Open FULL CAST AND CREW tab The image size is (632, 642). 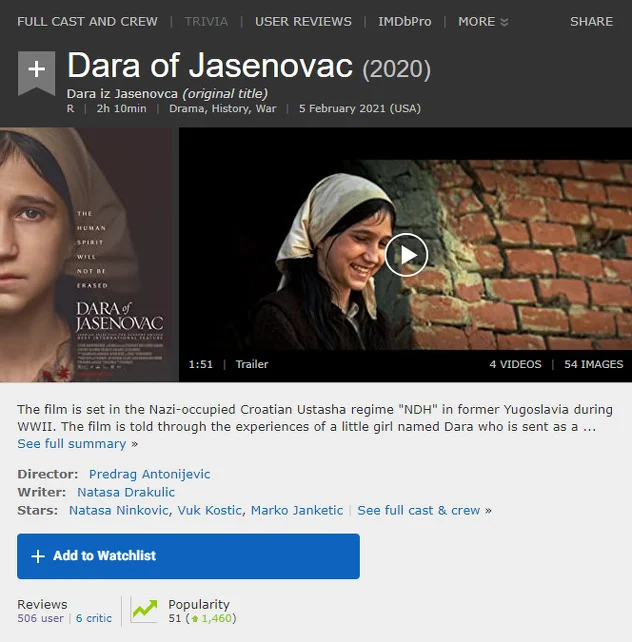point(87,21)
